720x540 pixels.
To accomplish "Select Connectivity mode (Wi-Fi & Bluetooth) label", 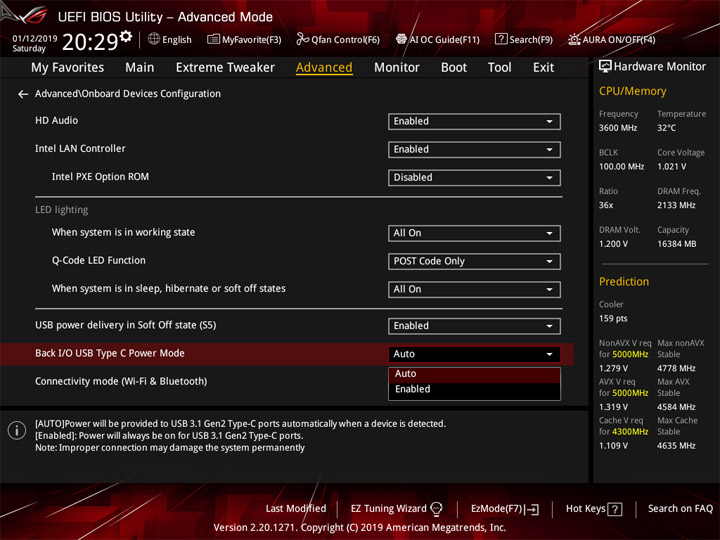I will [x=121, y=381].
